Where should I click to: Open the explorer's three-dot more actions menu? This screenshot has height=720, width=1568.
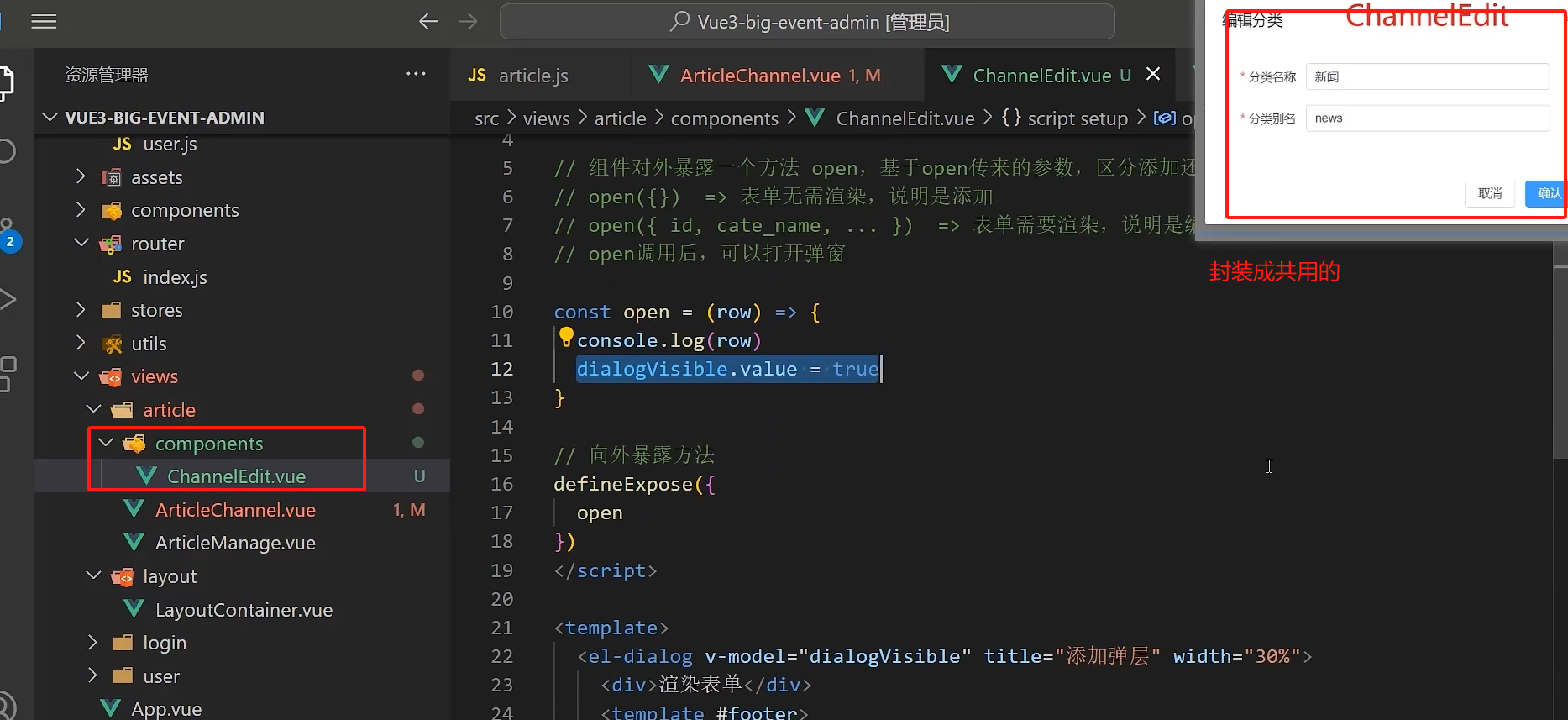coord(416,74)
